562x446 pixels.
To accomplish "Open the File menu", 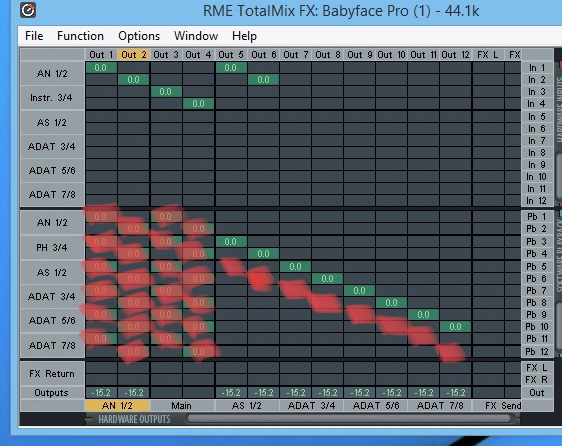I will 34,36.
